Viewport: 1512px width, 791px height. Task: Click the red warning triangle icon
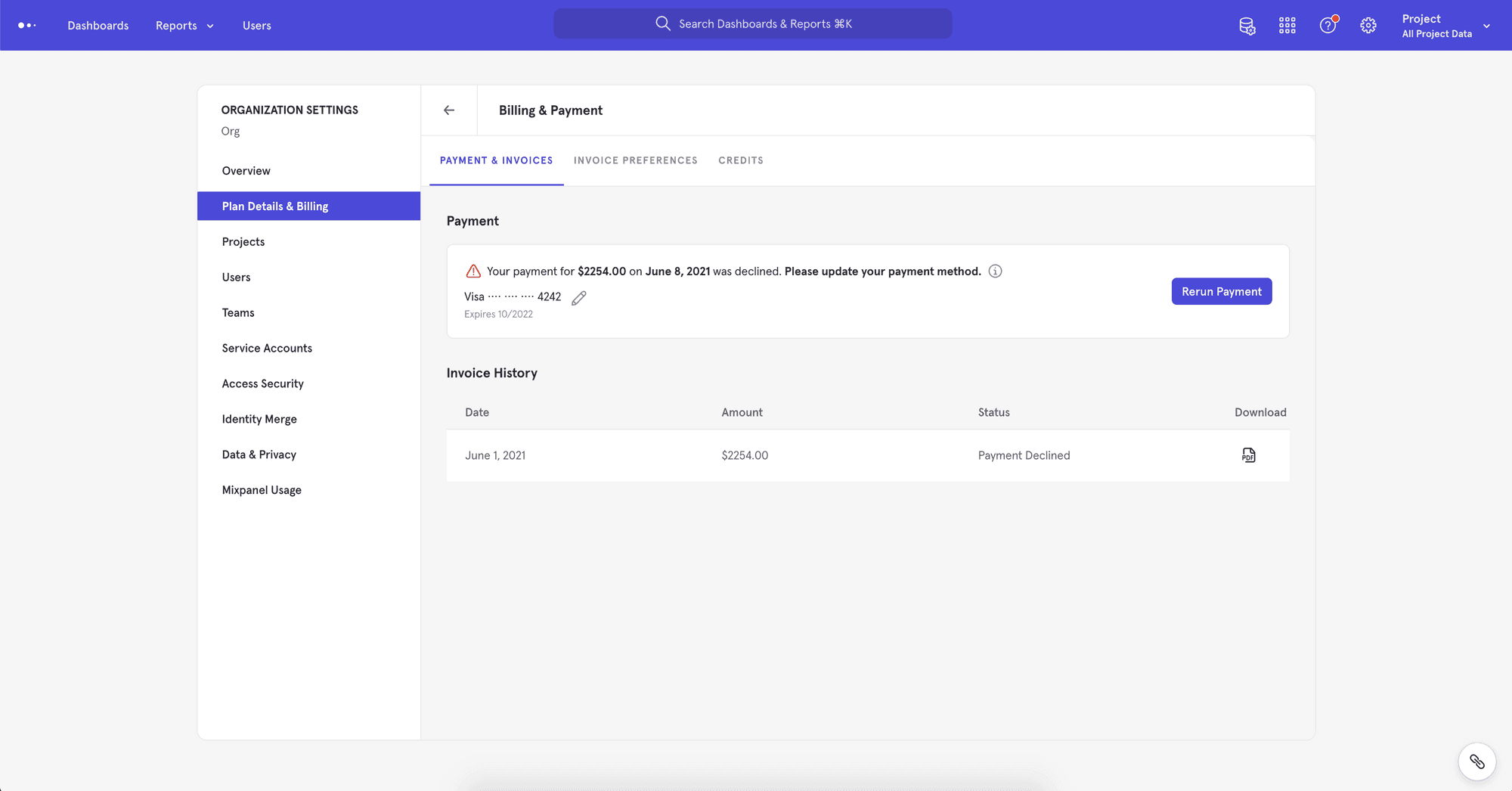click(x=472, y=270)
